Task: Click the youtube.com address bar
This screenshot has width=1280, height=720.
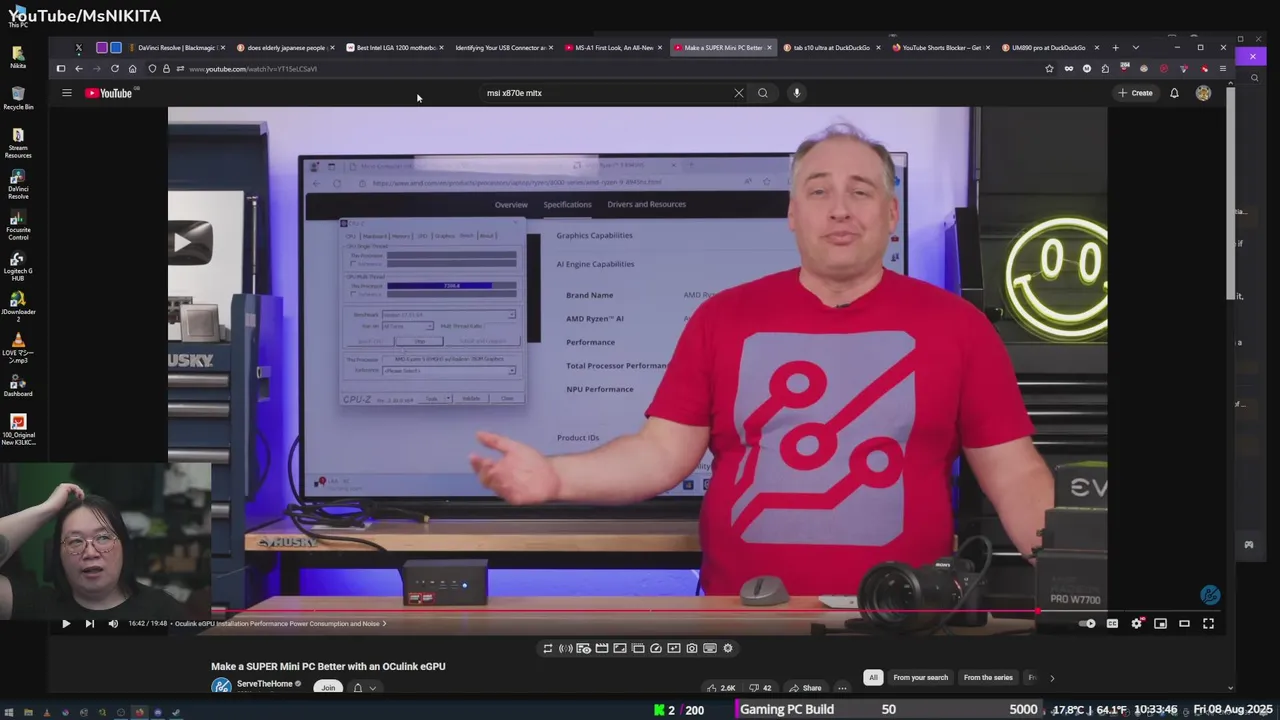Action: pyautogui.click(x=600, y=69)
